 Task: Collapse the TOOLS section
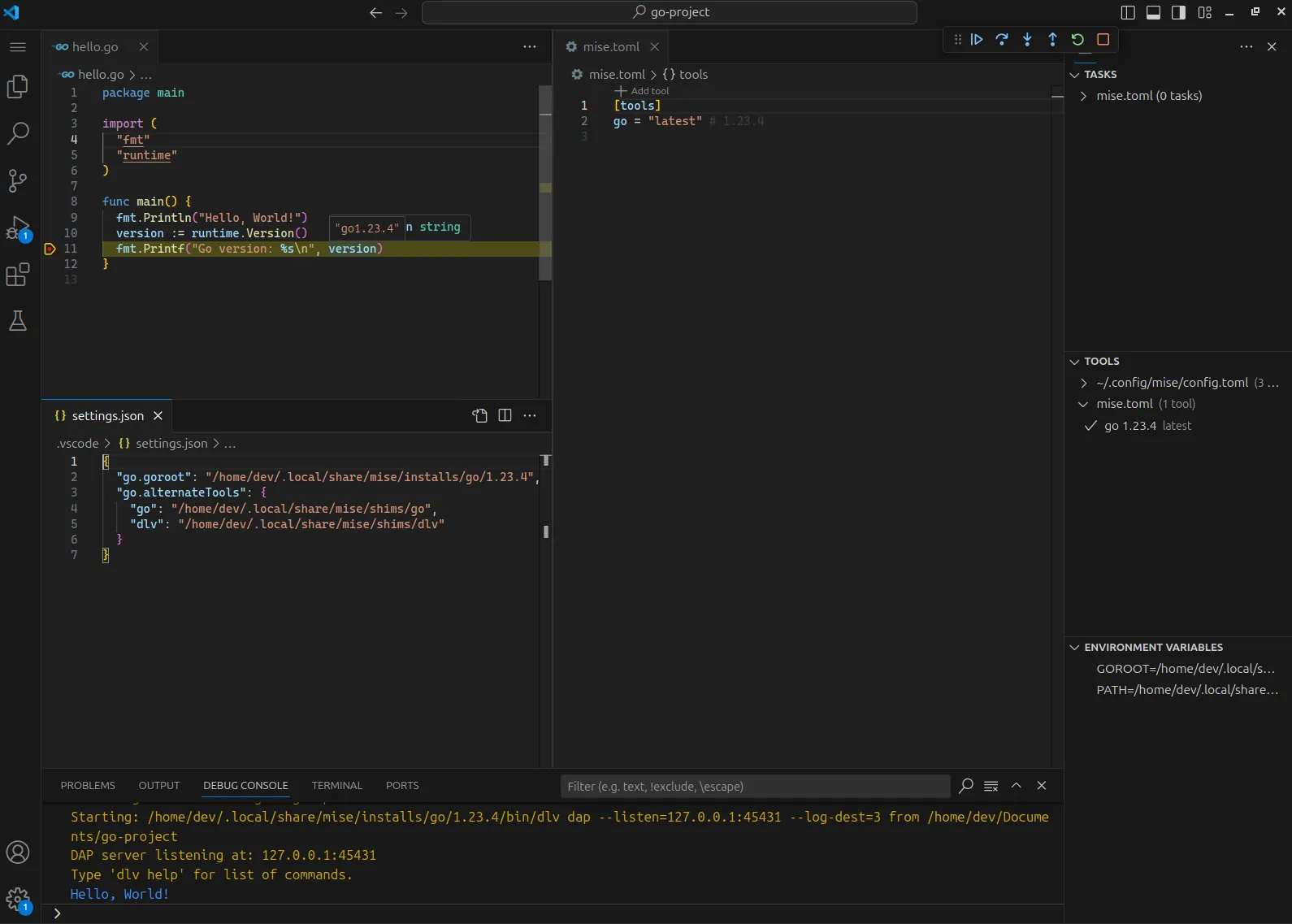tap(1075, 361)
